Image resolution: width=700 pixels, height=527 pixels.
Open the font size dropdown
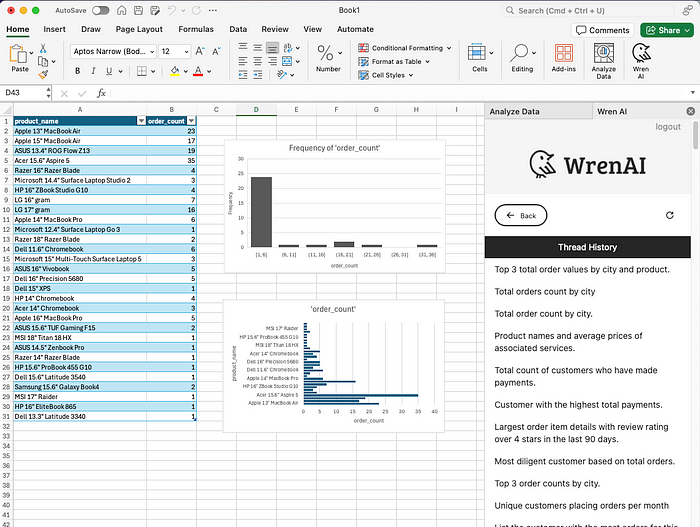coord(186,51)
